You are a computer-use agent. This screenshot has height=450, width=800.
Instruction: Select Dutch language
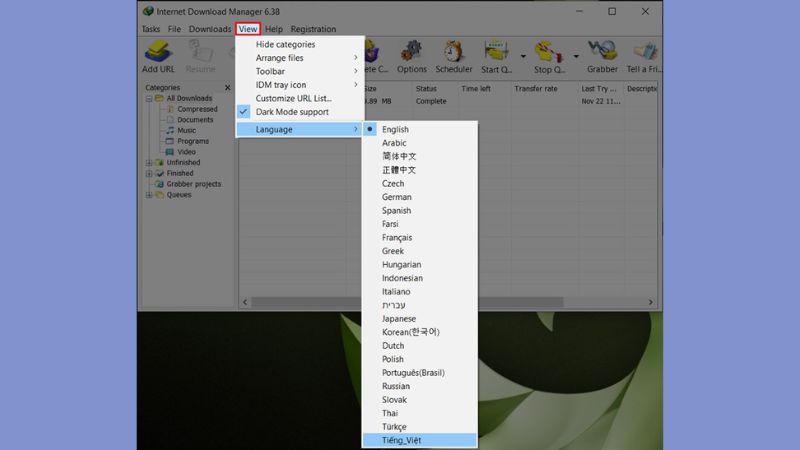coord(420,346)
